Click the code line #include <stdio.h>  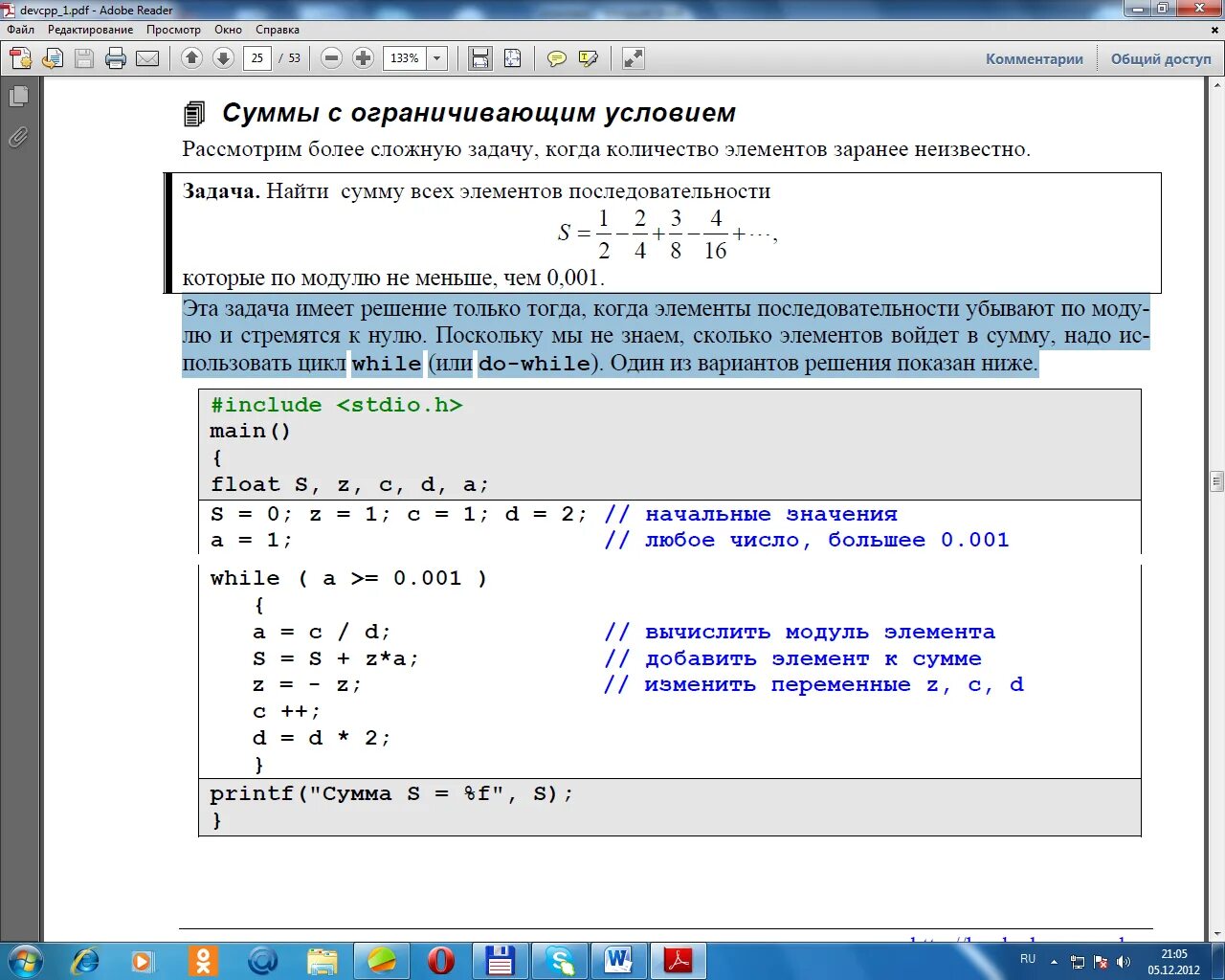(x=336, y=405)
